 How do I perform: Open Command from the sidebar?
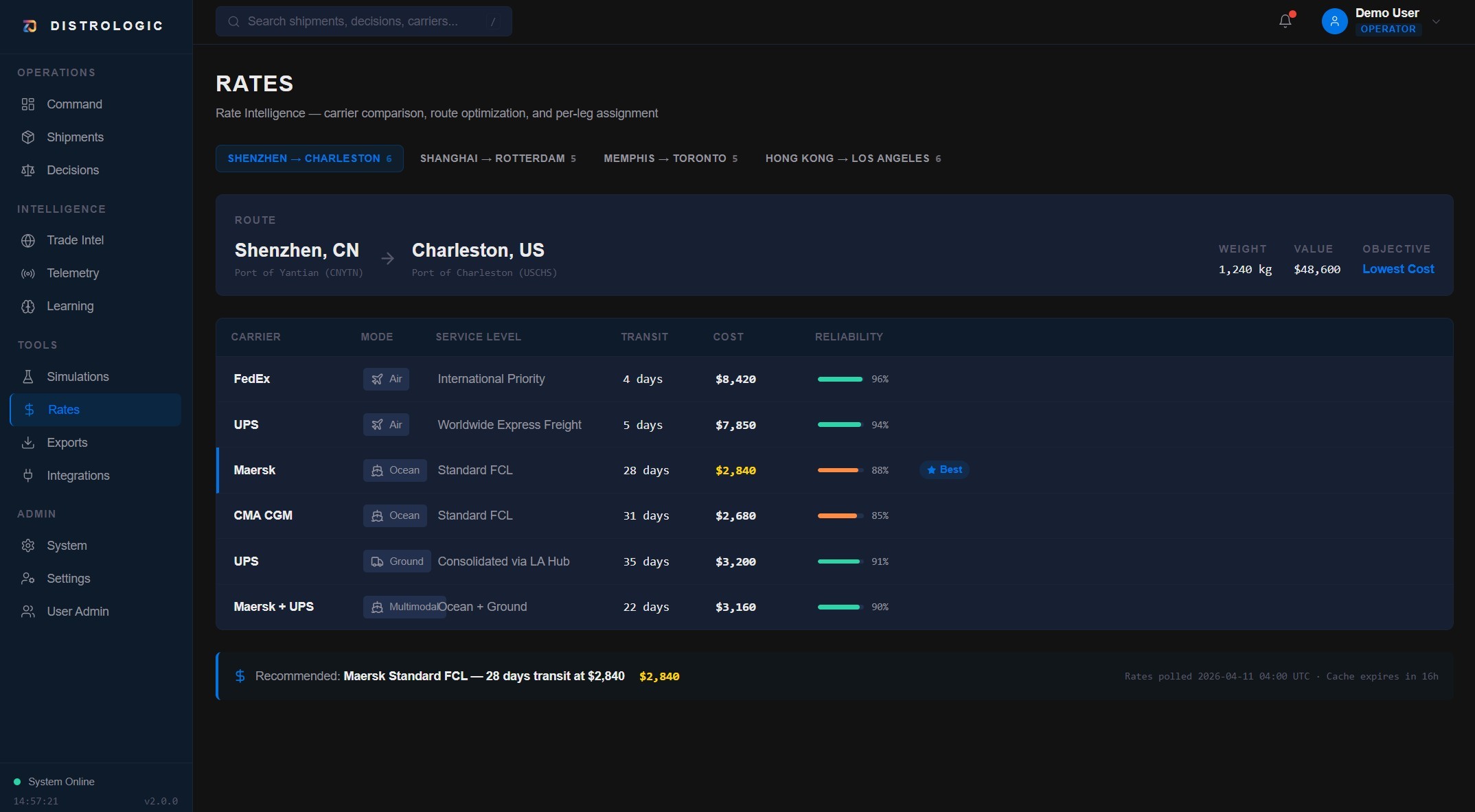(95, 104)
